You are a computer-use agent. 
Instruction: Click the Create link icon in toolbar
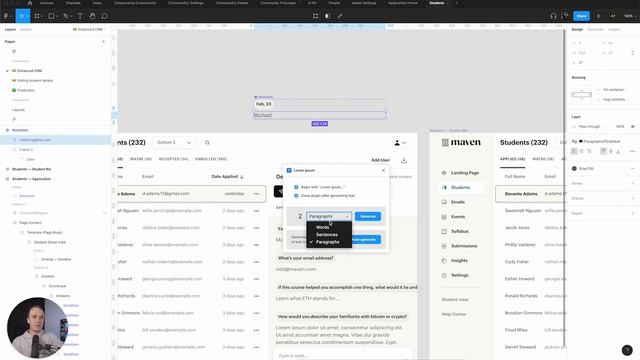(340, 16)
